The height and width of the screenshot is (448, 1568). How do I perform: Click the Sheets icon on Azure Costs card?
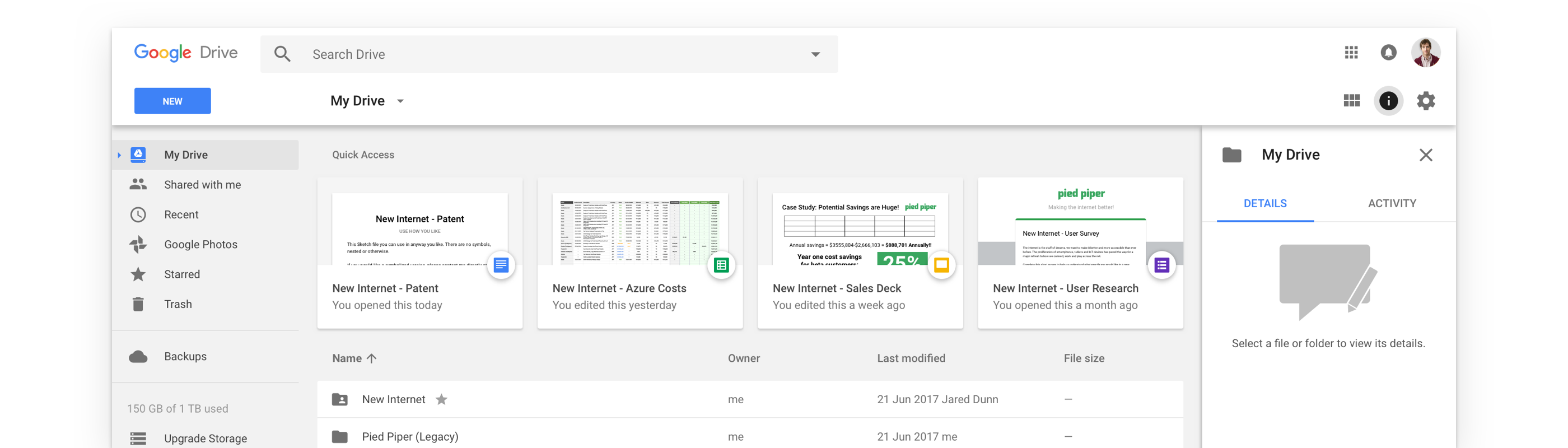tap(721, 265)
